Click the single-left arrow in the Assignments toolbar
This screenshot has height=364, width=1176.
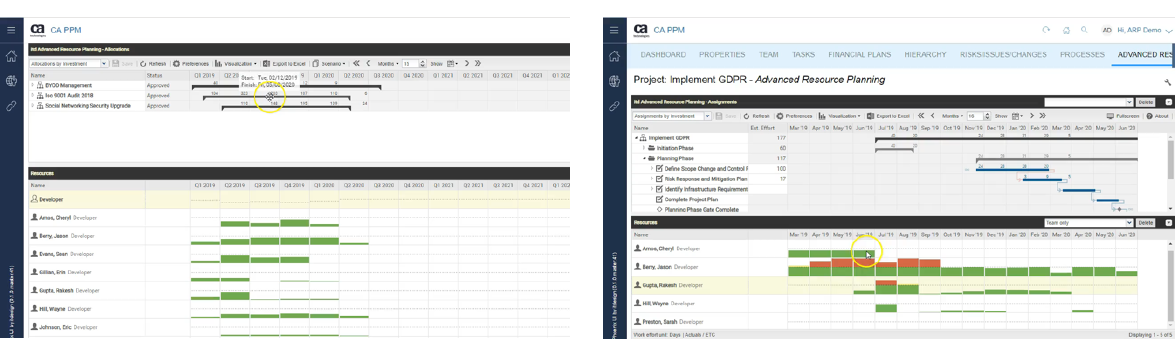[932, 116]
